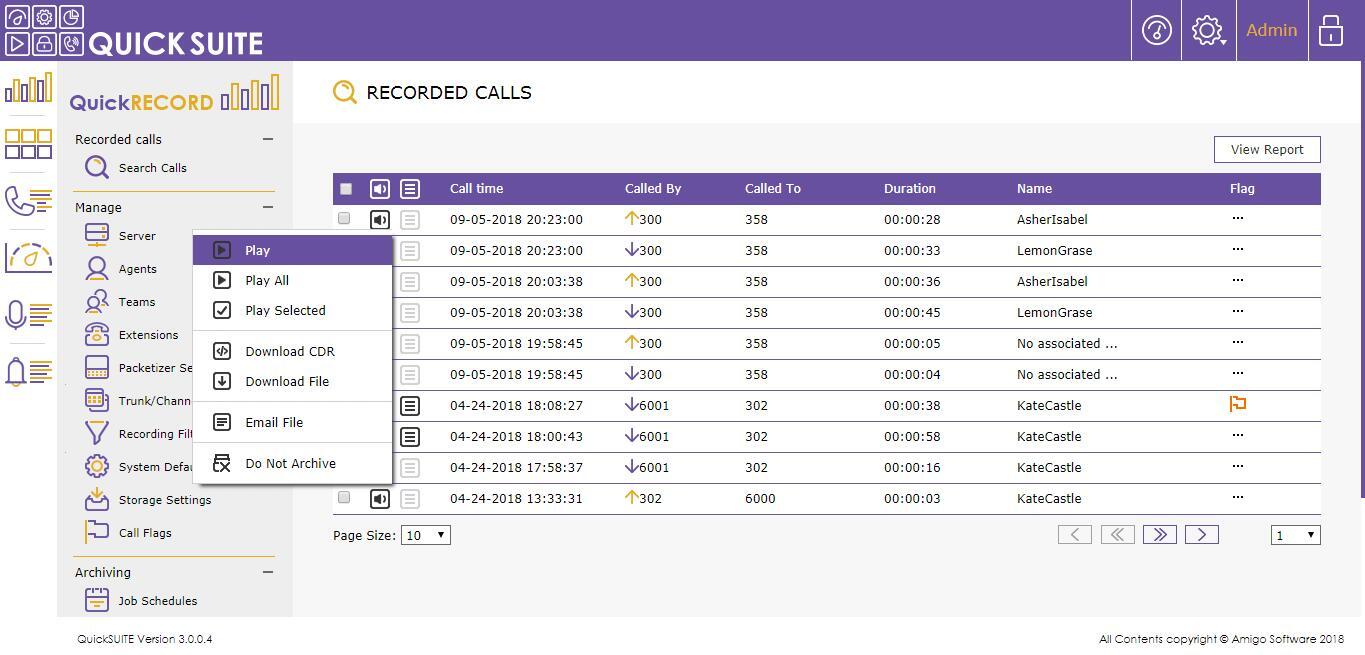Go to the last page with the double-arrow control
This screenshot has width=1365, height=655.
(x=1159, y=534)
